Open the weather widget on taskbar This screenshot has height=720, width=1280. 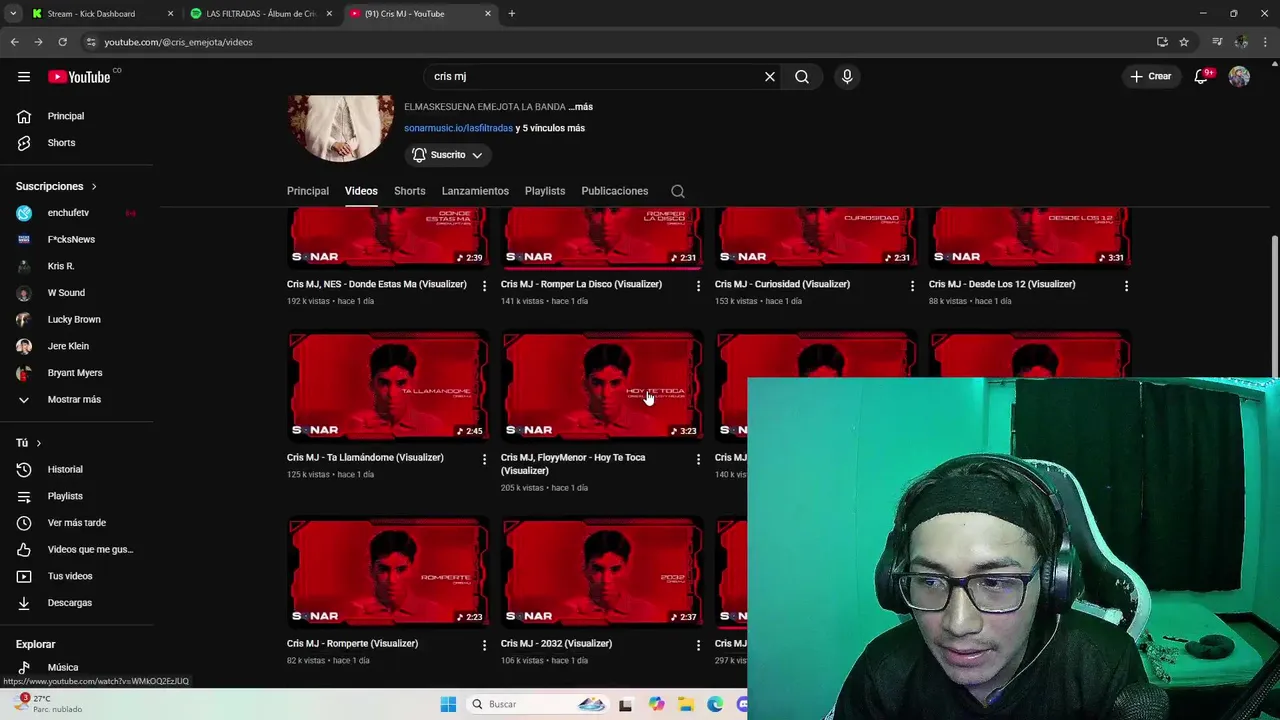point(45,704)
